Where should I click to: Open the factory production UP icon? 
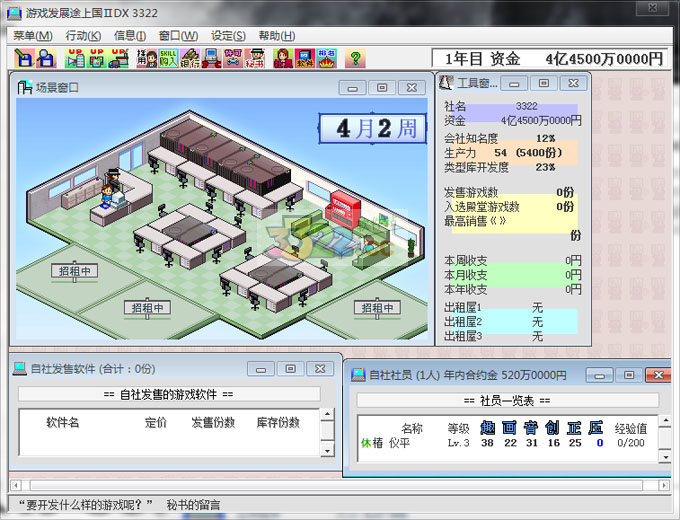coord(118,58)
